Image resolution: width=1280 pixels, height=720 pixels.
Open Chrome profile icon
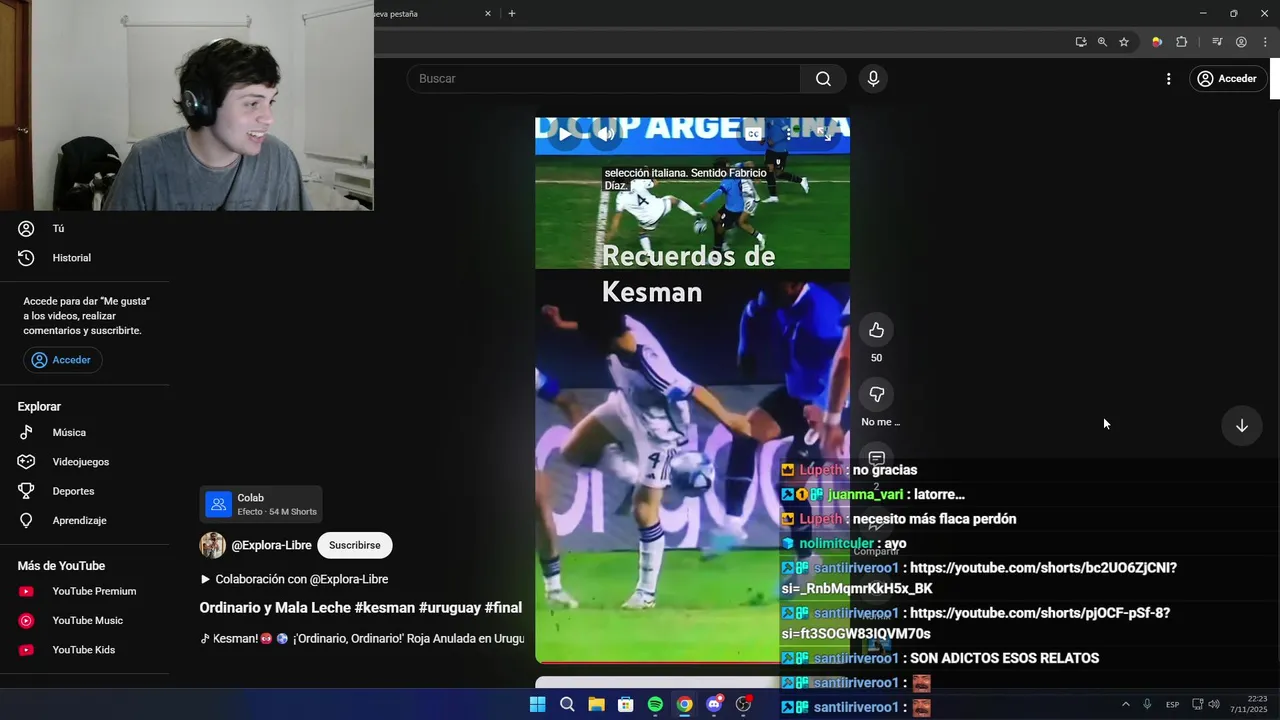pyautogui.click(x=1241, y=42)
